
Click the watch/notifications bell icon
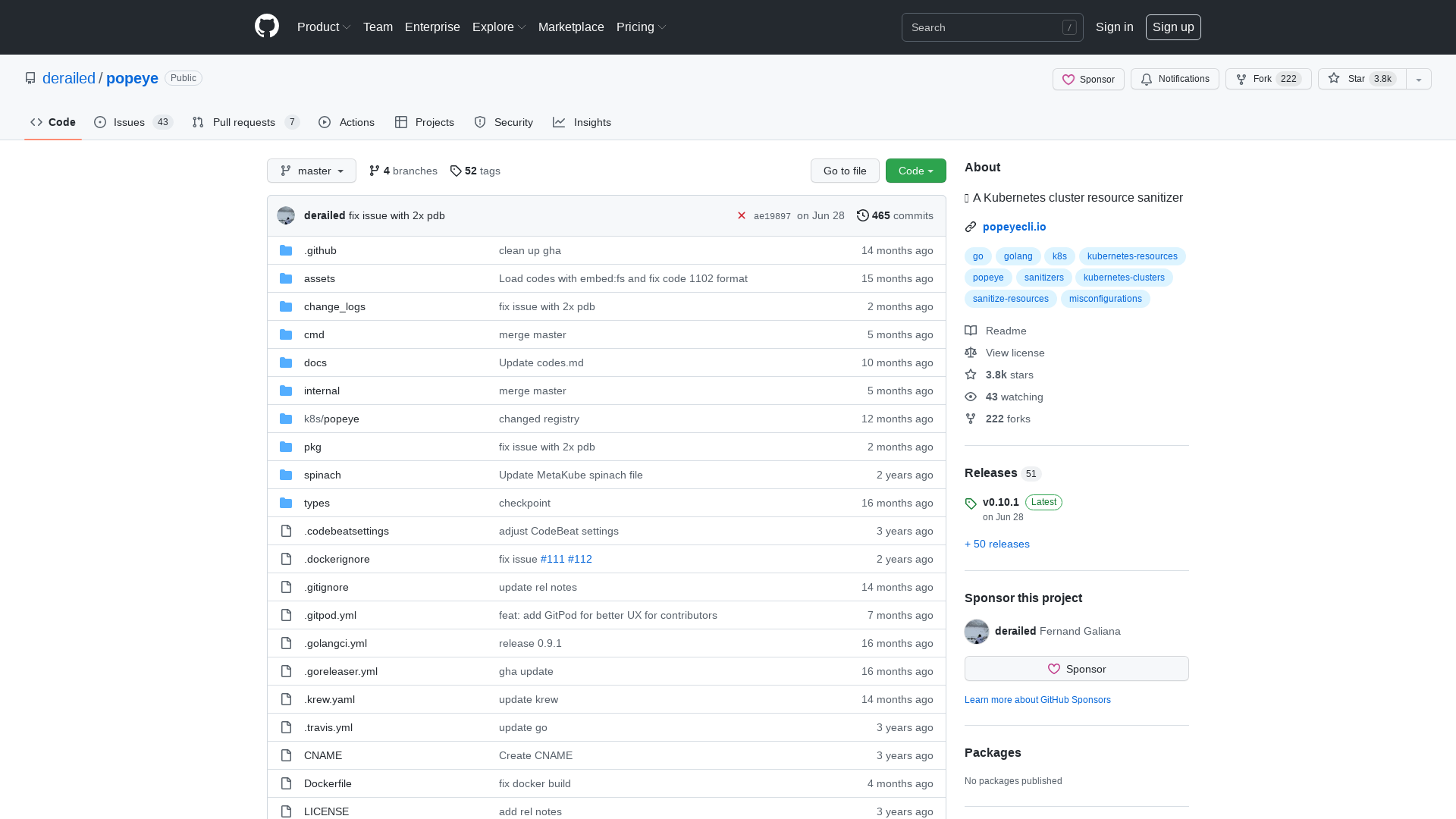click(x=1146, y=79)
